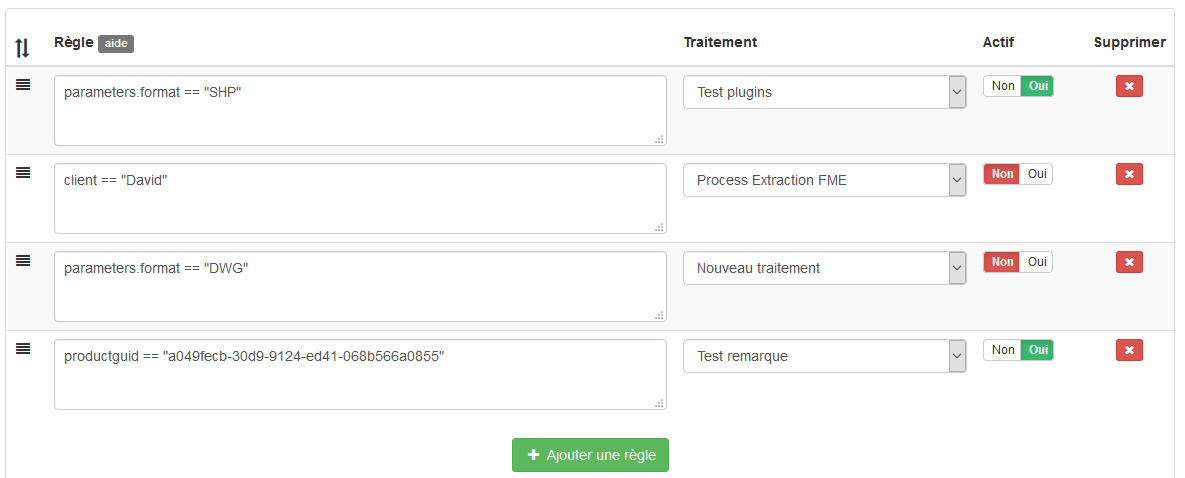Open the aide help badge
This screenshot has width=1185, height=478.
pos(116,44)
